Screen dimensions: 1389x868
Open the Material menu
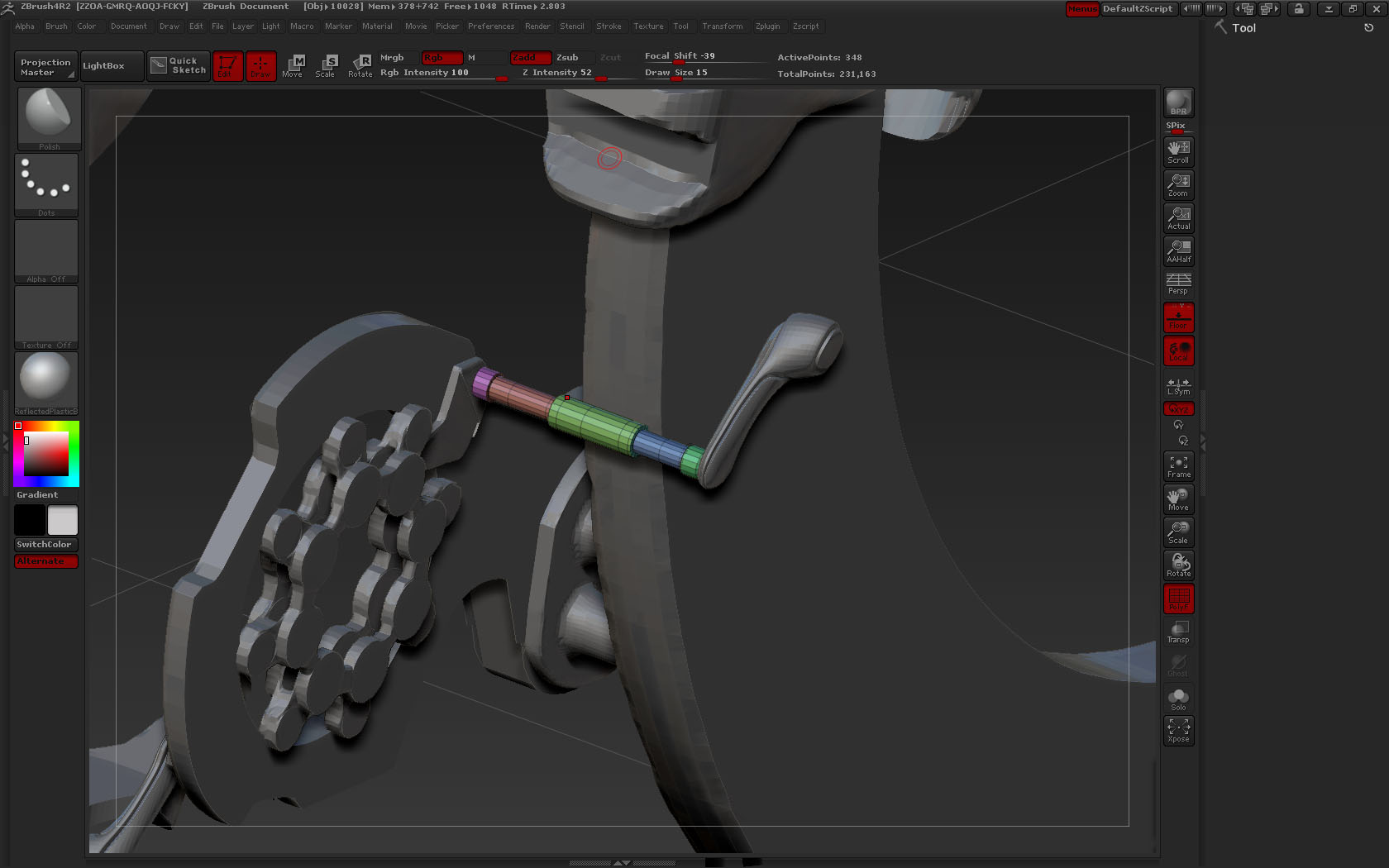(377, 26)
